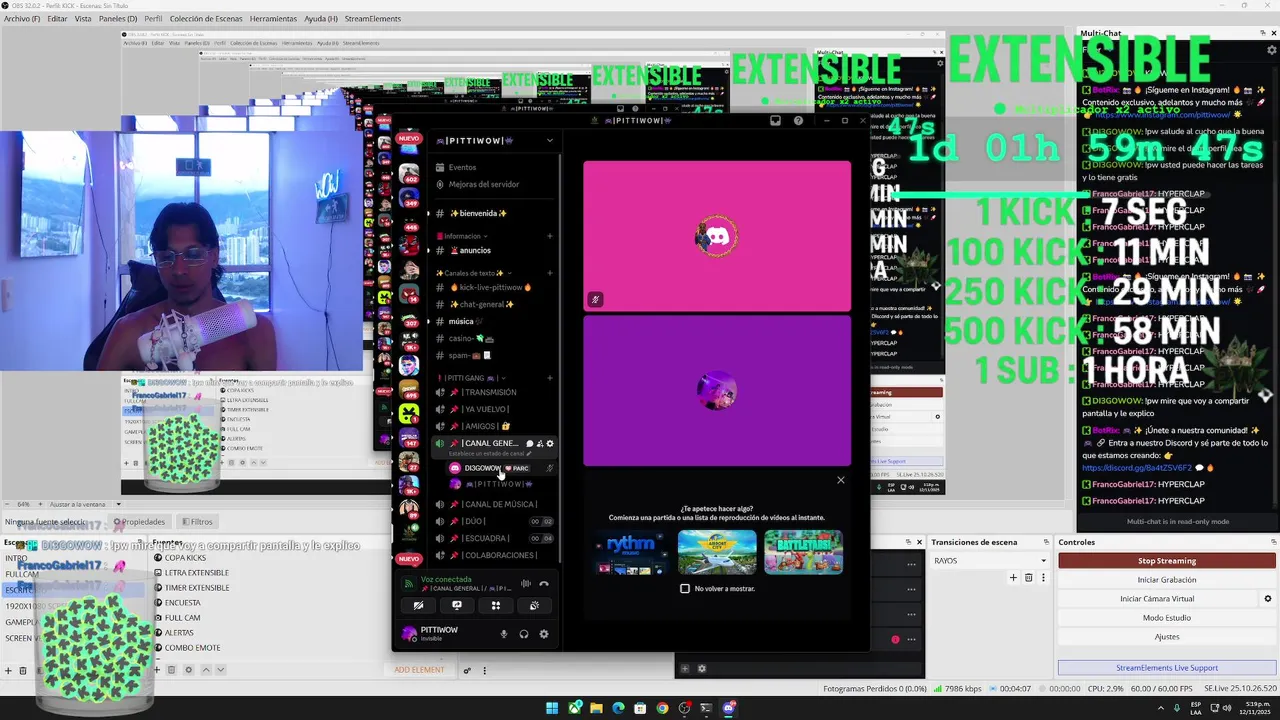Move OBS source up with arrow
This screenshot has width=1280, height=720.
tap(207, 670)
